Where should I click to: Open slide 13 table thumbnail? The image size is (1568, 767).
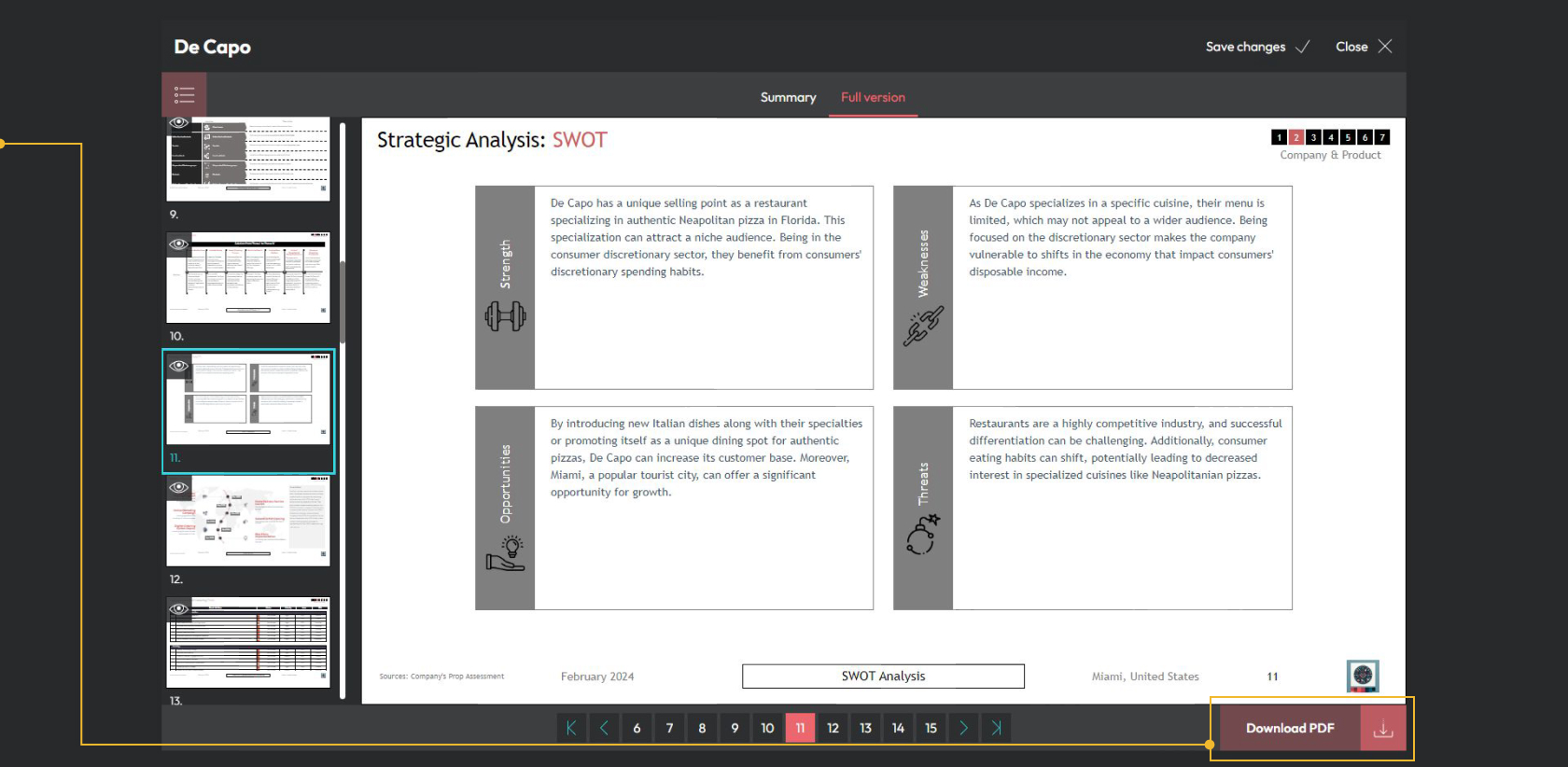click(x=248, y=642)
